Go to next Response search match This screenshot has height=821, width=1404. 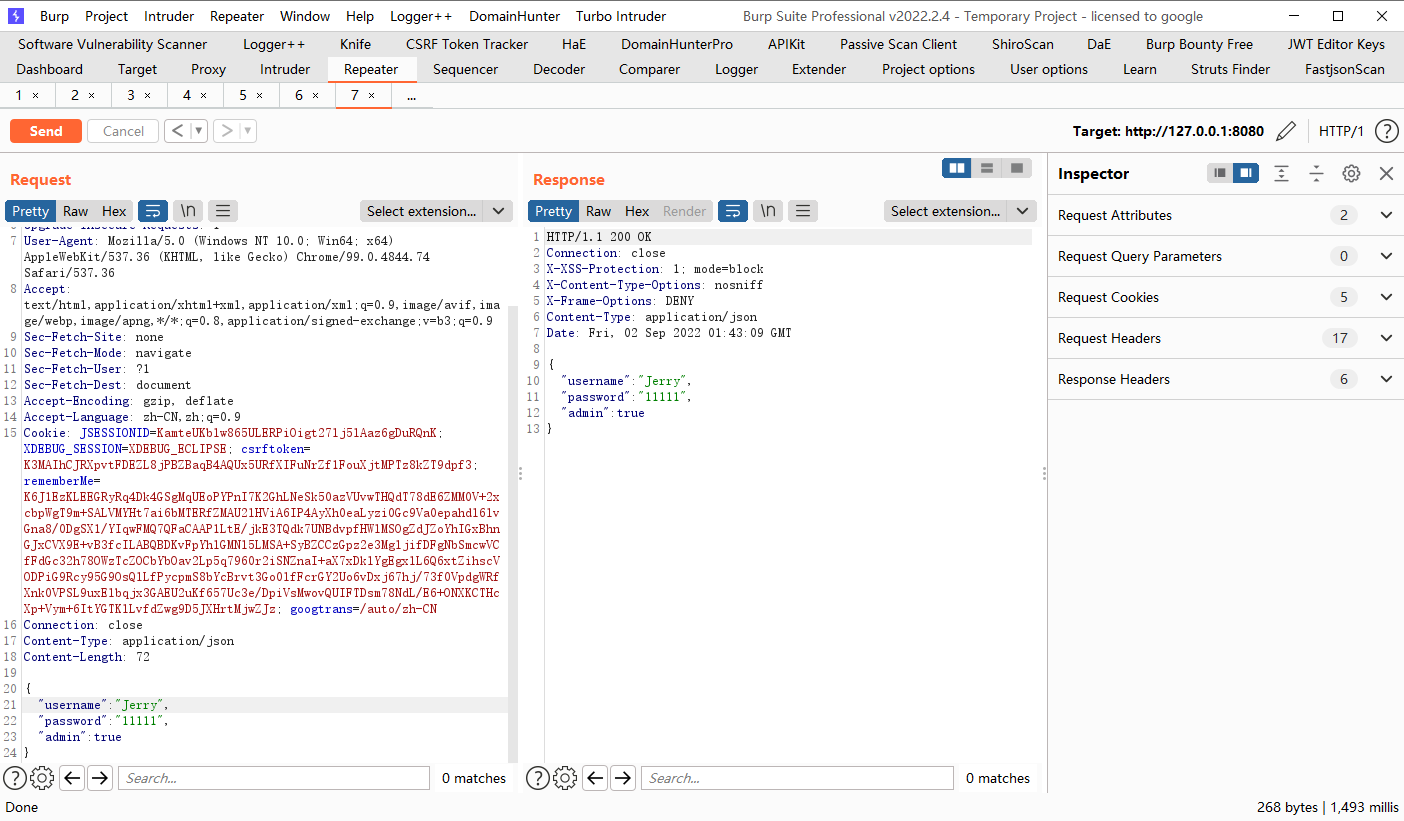[x=623, y=778]
